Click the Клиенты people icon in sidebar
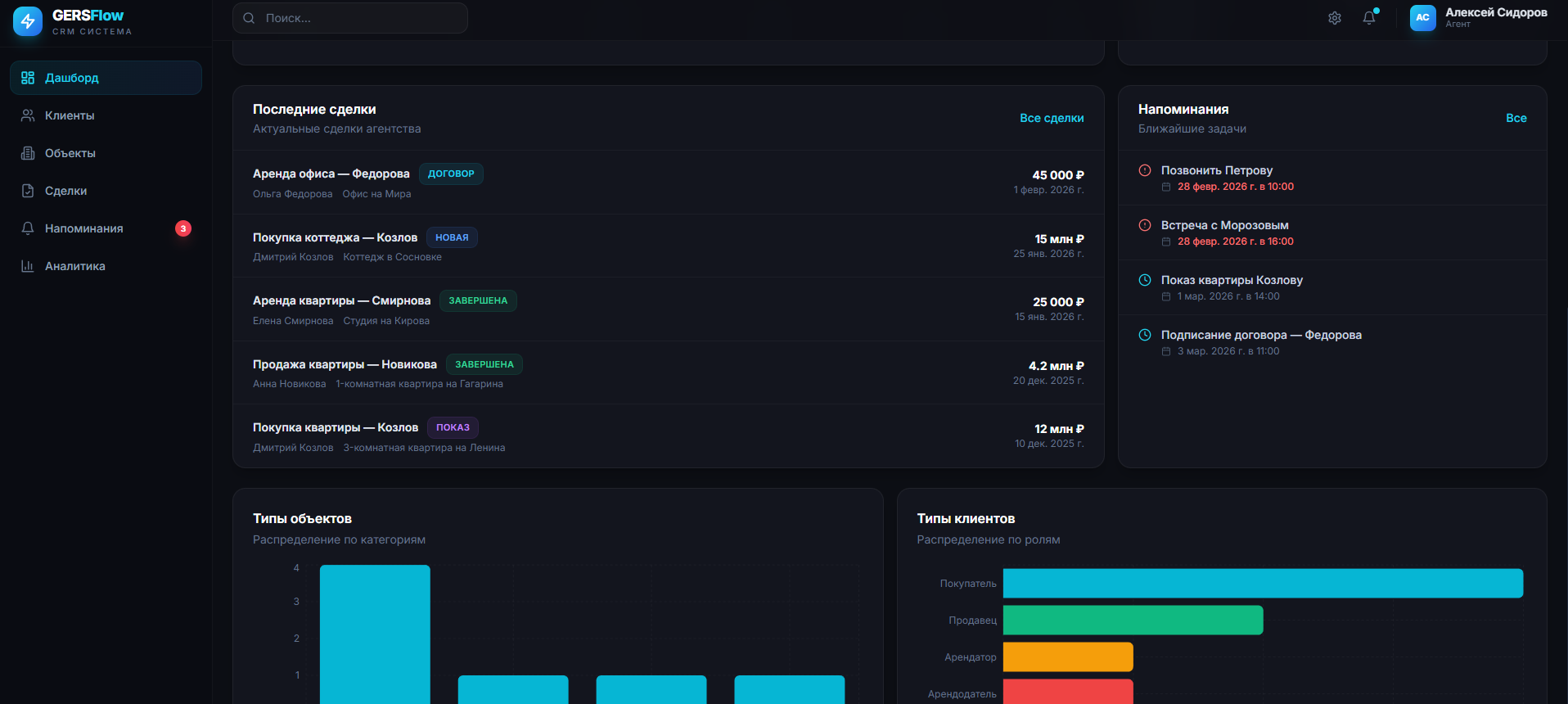 pos(28,115)
